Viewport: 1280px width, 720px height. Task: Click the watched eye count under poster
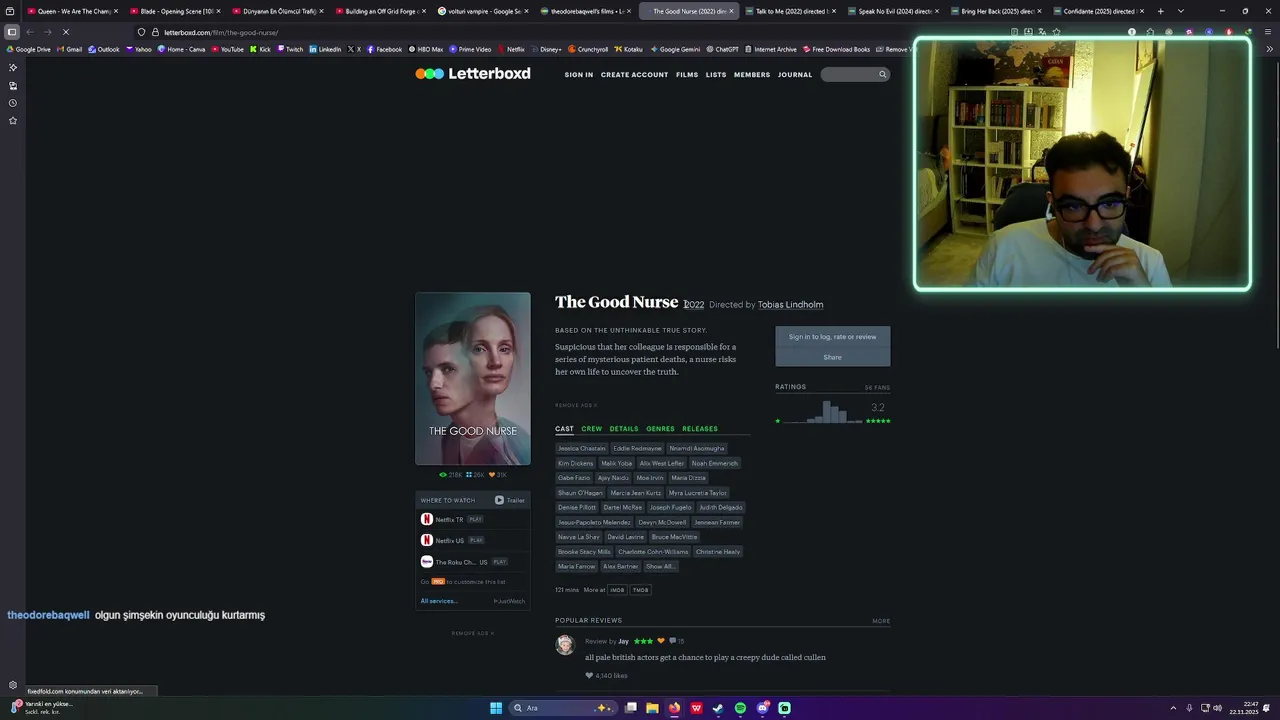451,475
